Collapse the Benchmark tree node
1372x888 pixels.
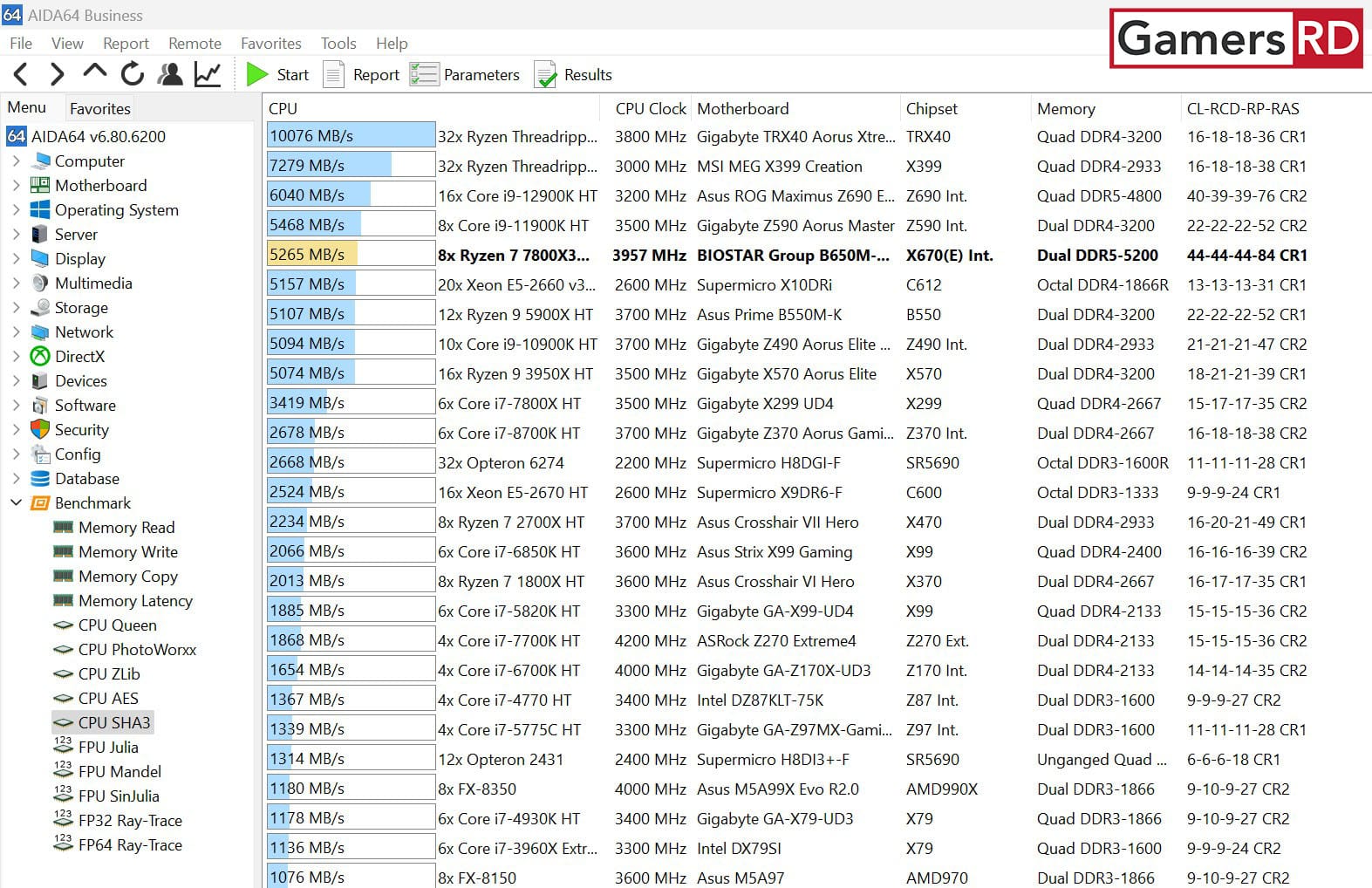(16, 503)
